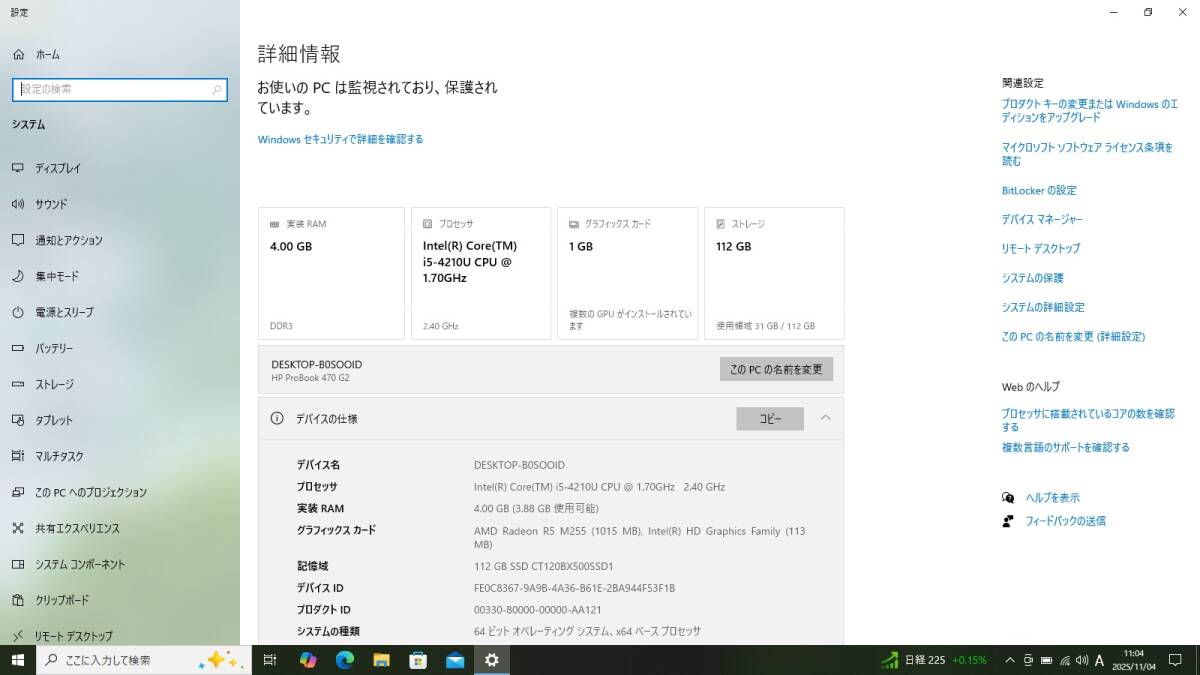This screenshot has height=675, width=1200.
Task: Open Windows セキュリティで詳細を確認する link
Action: tap(340, 139)
